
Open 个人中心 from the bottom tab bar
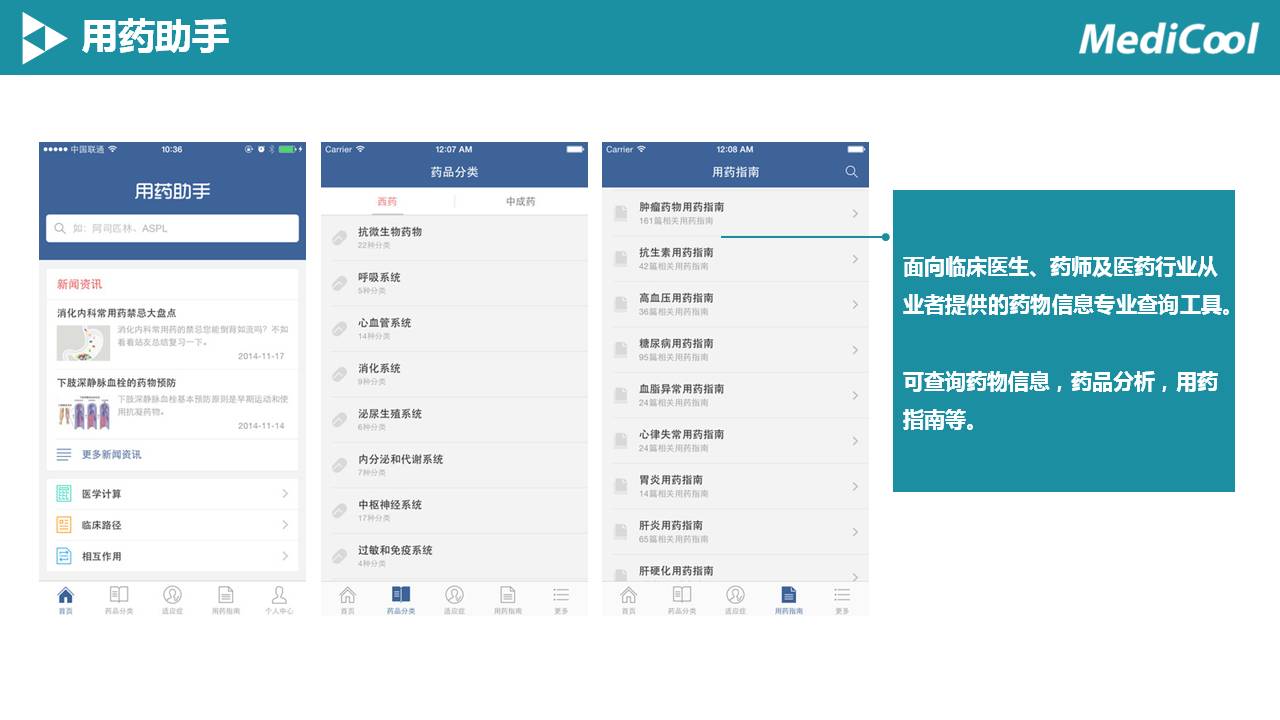pyautogui.click(x=279, y=598)
